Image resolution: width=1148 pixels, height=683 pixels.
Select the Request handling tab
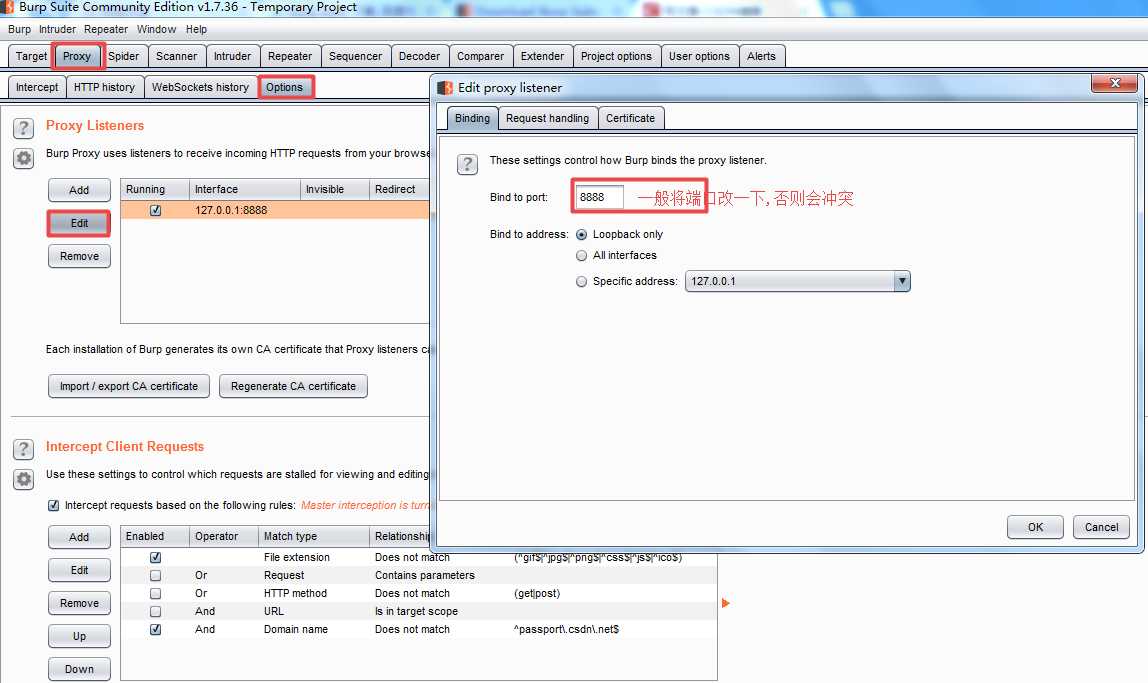(548, 119)
